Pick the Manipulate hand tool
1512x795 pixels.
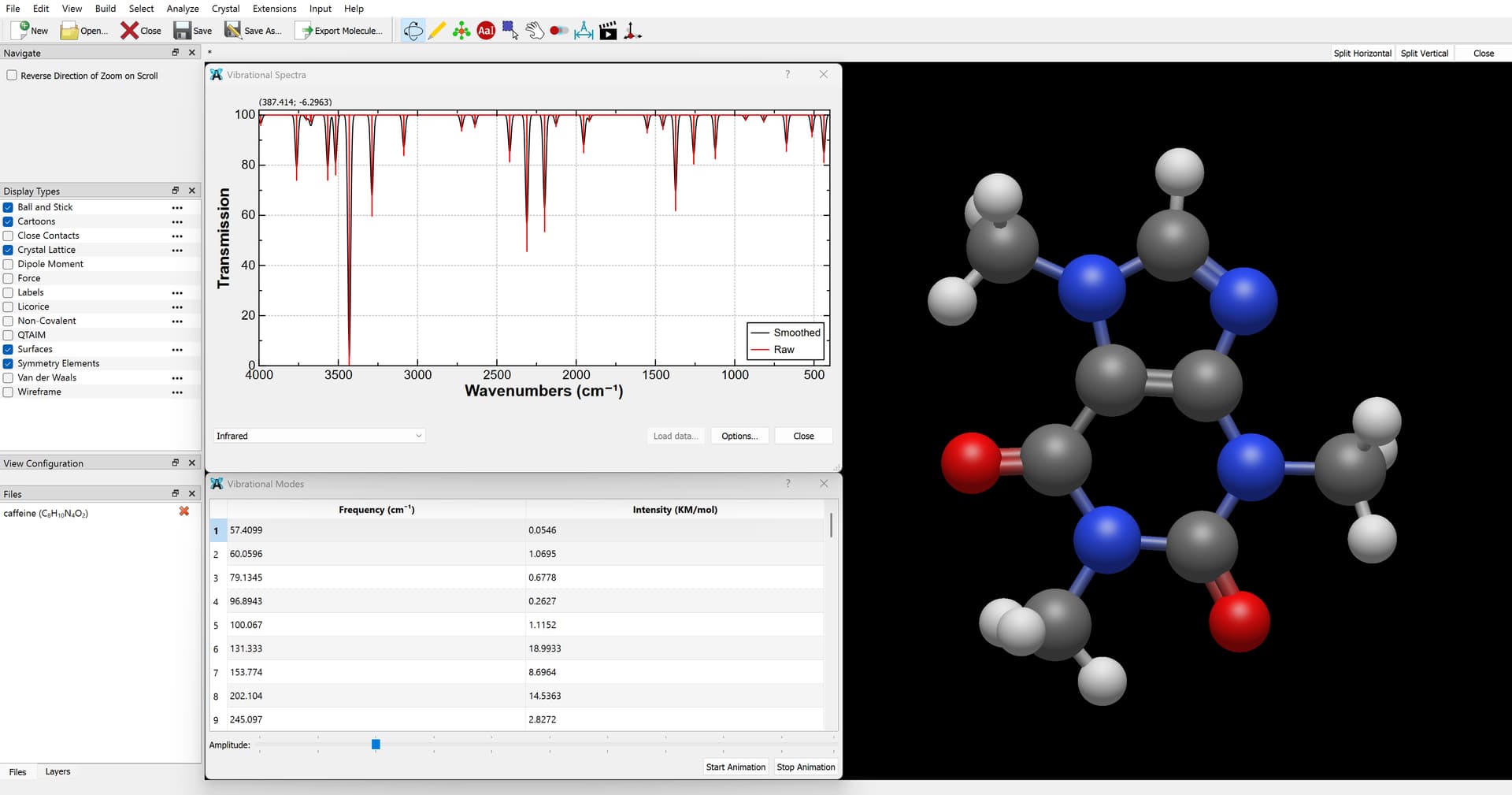(x=535, y=31)
